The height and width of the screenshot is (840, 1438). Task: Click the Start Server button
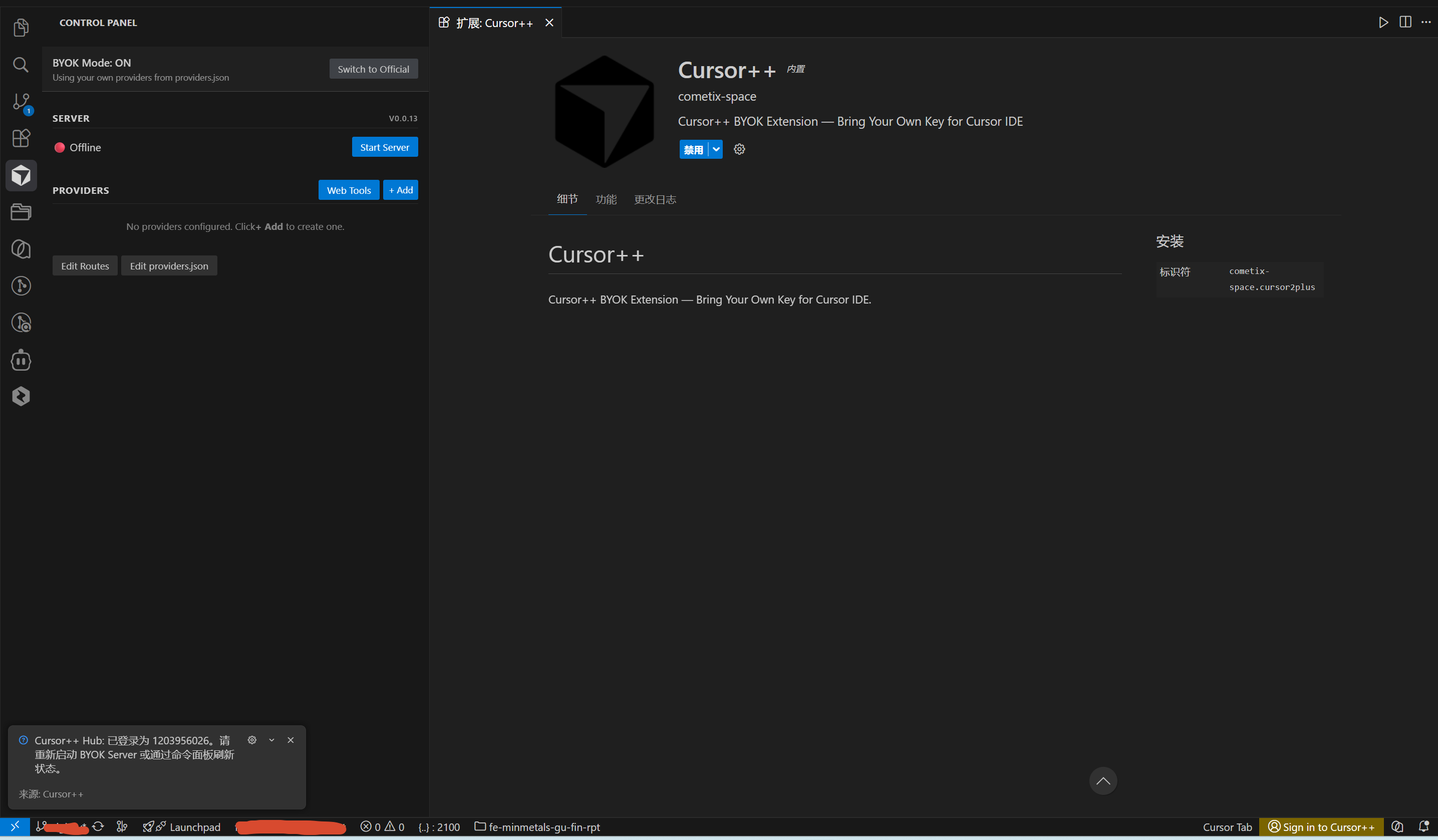385,147
